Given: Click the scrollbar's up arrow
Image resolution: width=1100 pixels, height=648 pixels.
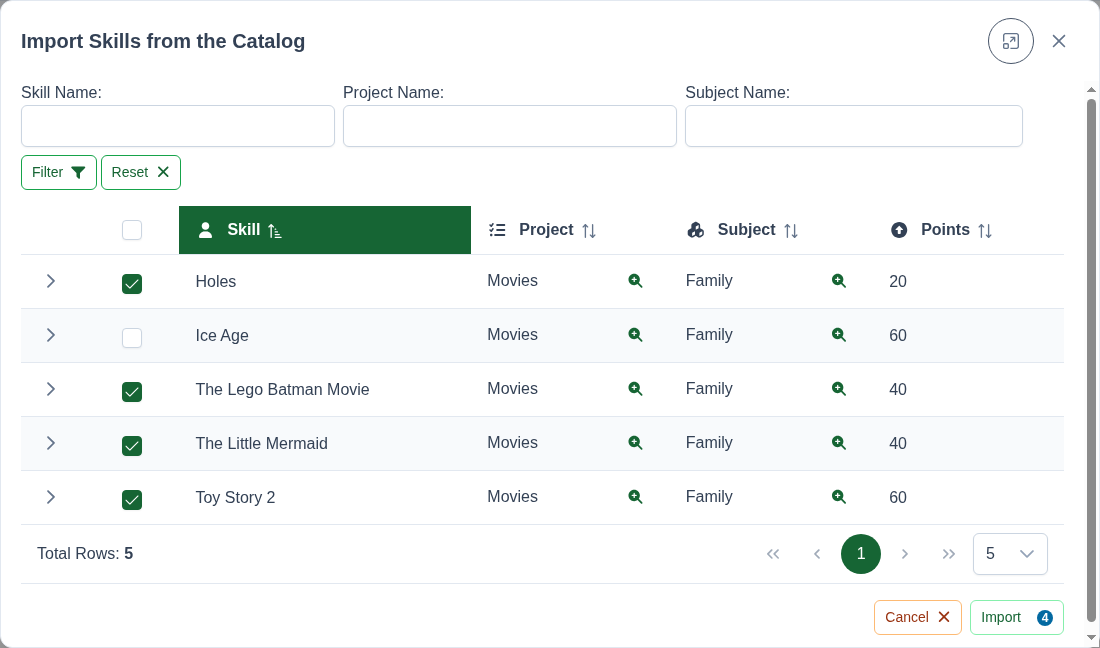Looking at the screenshot, I should pyautogui.click(x=1091, y=90).
